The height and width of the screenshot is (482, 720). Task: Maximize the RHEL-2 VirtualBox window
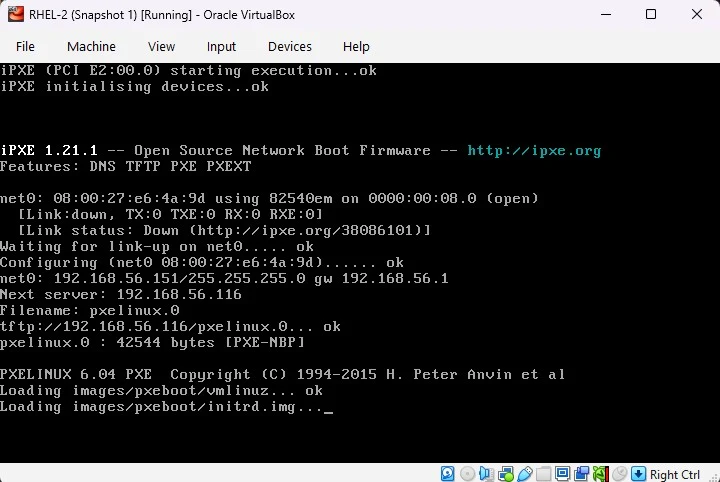click(651, 14)
